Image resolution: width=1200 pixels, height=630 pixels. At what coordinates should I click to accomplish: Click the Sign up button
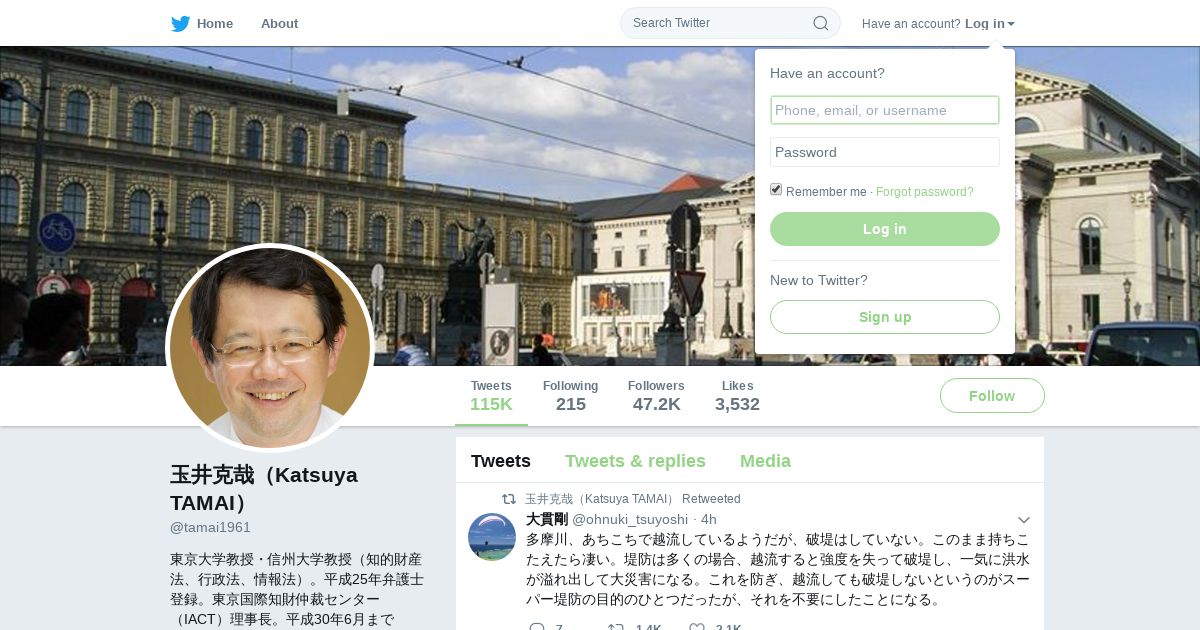click(885, 317)
